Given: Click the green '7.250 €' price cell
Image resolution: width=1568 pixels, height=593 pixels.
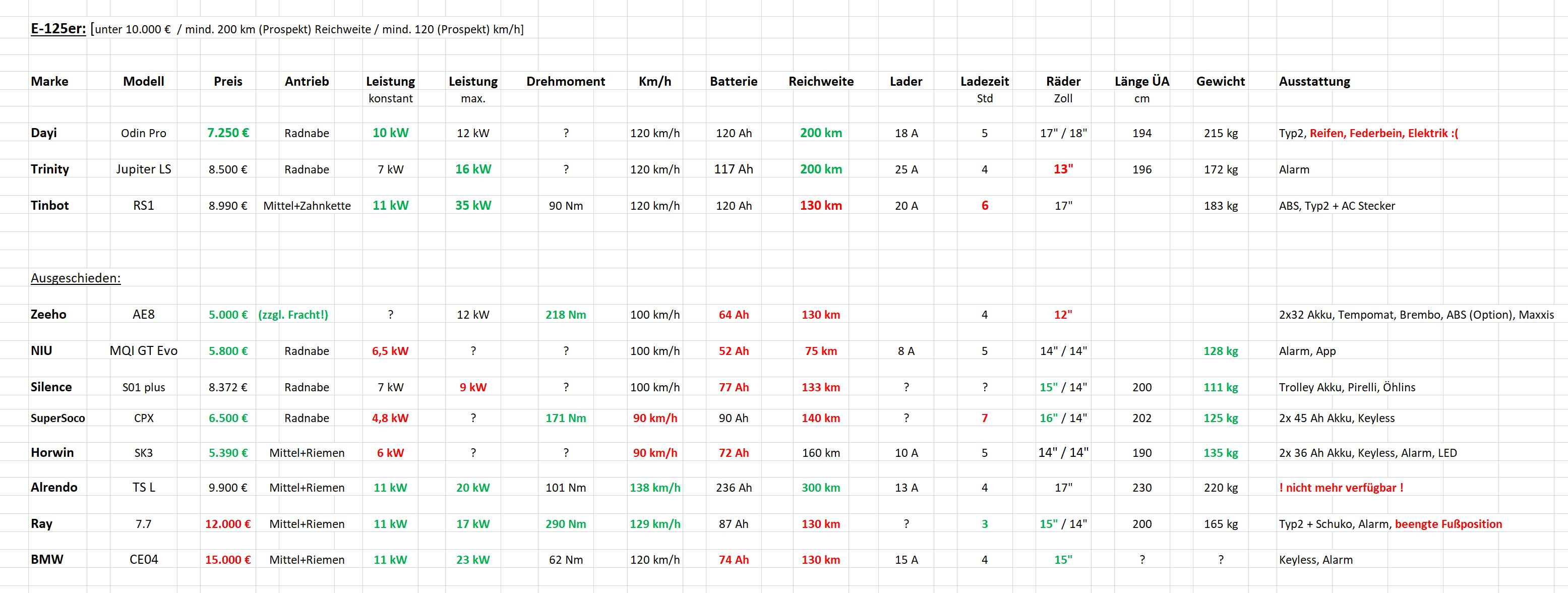Looking at the screenshot, I should [x=228, y=133].
